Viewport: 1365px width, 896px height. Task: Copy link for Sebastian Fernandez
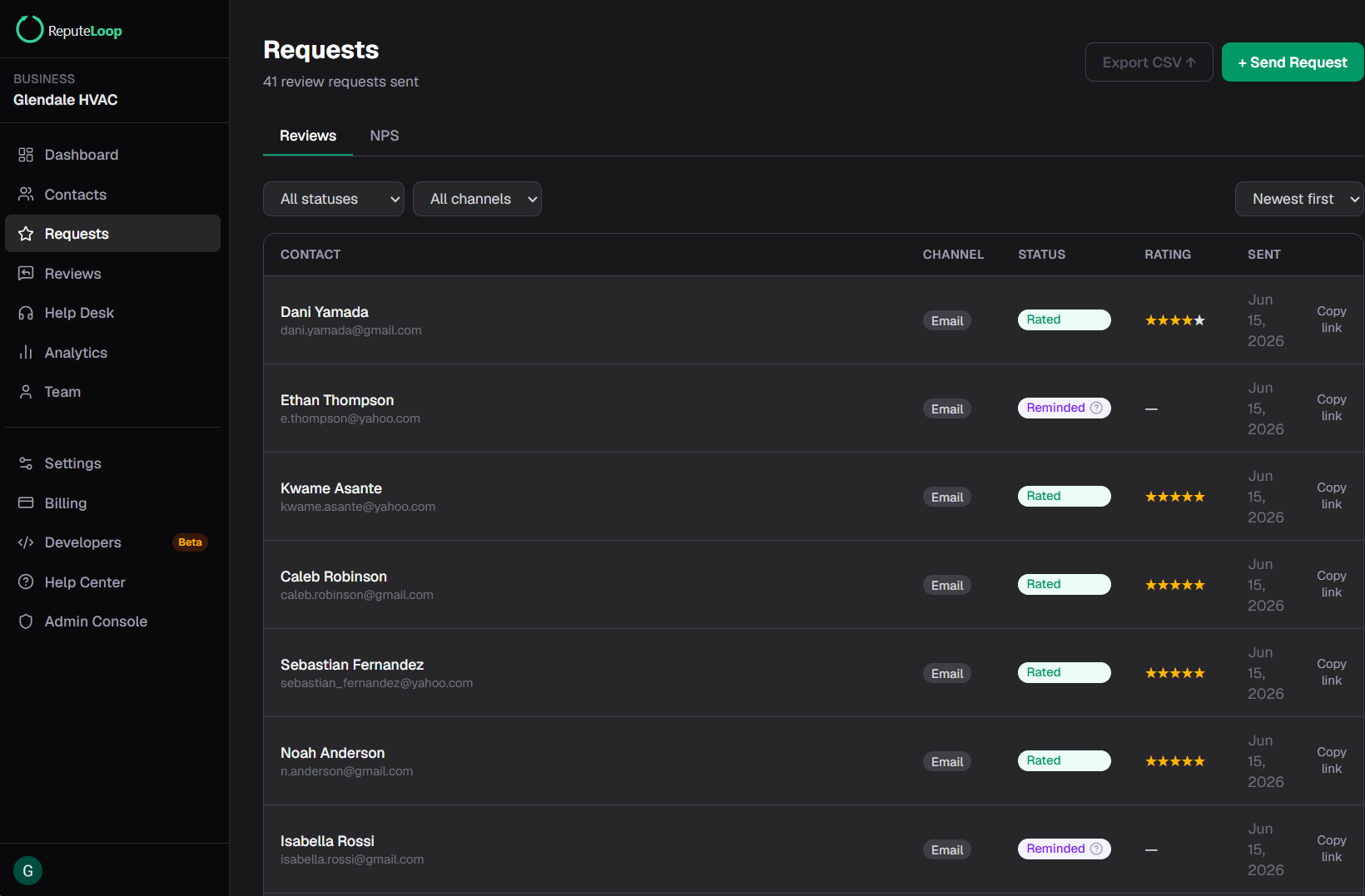coord(1331,672)
